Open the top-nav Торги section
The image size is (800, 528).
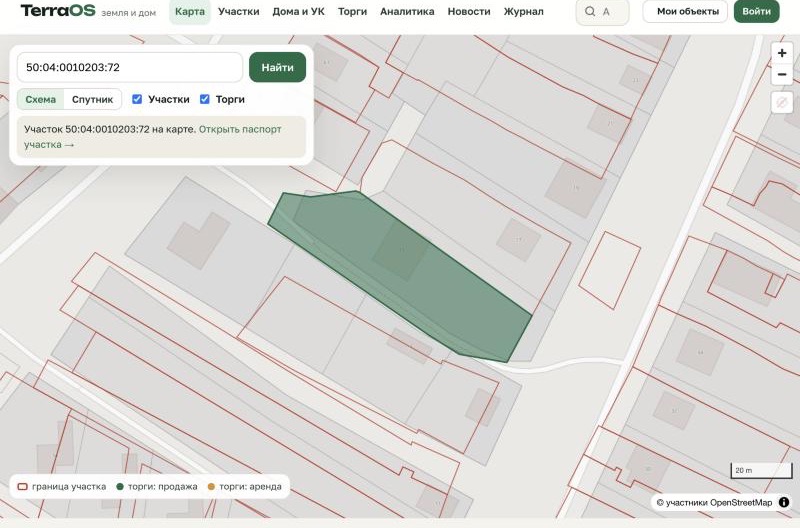point(352,11)
